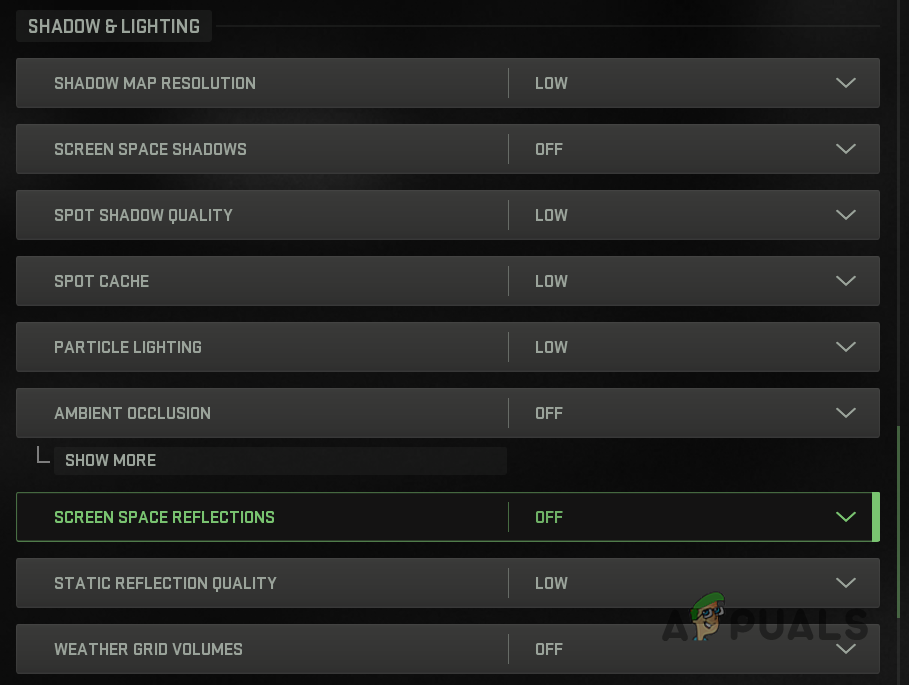Click the SHADOW & LIGHTING section header
This screenshot has height=685, width=909.
tap(113, 26)
